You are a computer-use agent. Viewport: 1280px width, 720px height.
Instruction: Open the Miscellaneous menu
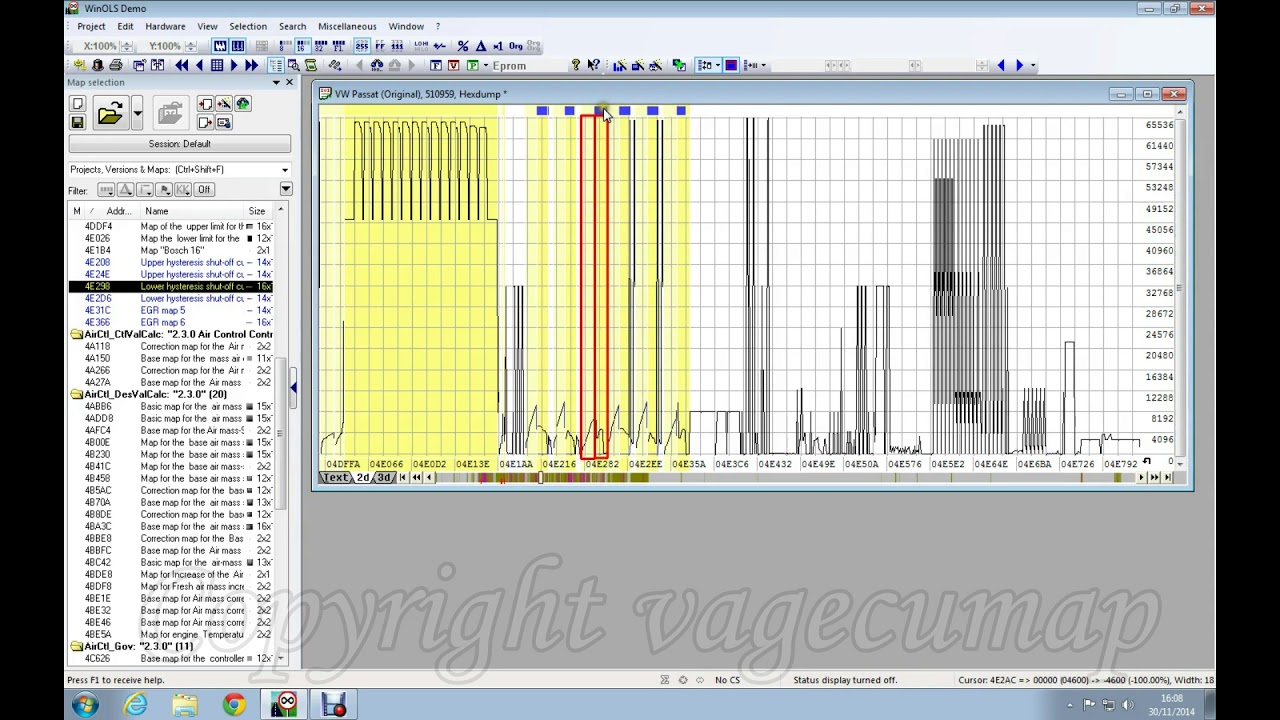coord(347,26)
